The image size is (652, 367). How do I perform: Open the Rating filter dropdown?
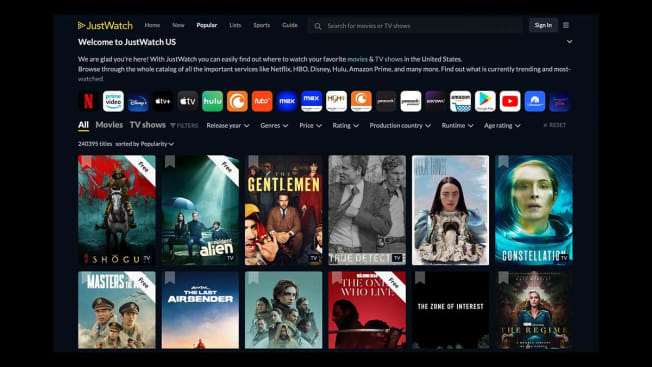[346, 126]
